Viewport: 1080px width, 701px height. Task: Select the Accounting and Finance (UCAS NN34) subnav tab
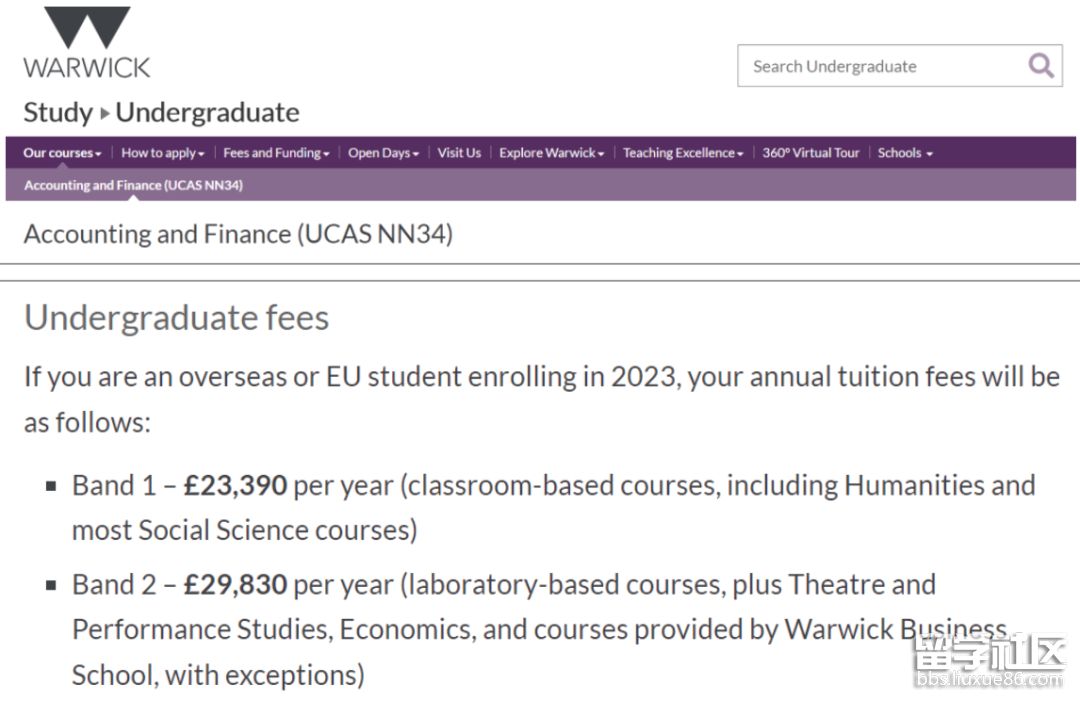pyautogui.click(x=134, y=185)
